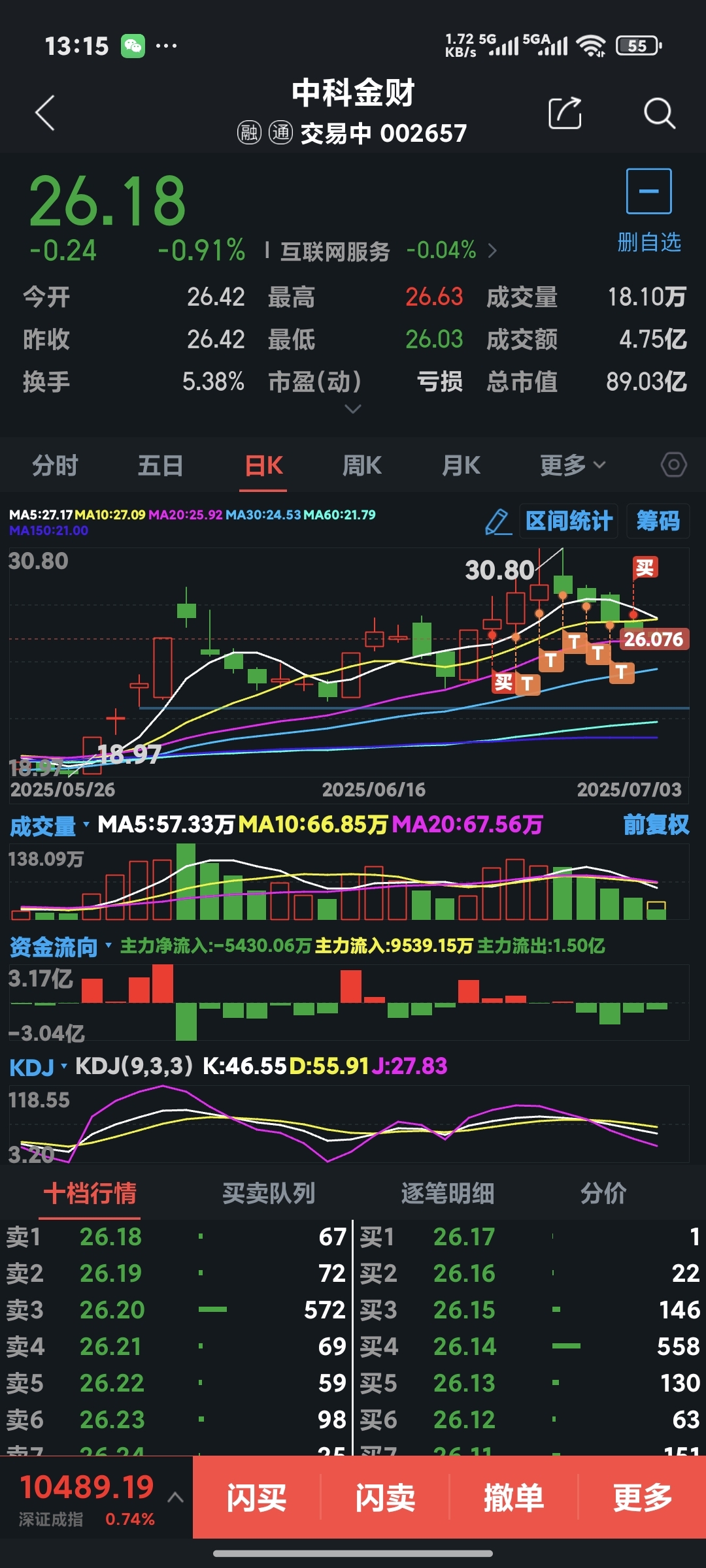
Task: Tap the 买3 price 26.15
Action: coord(464,1310)
